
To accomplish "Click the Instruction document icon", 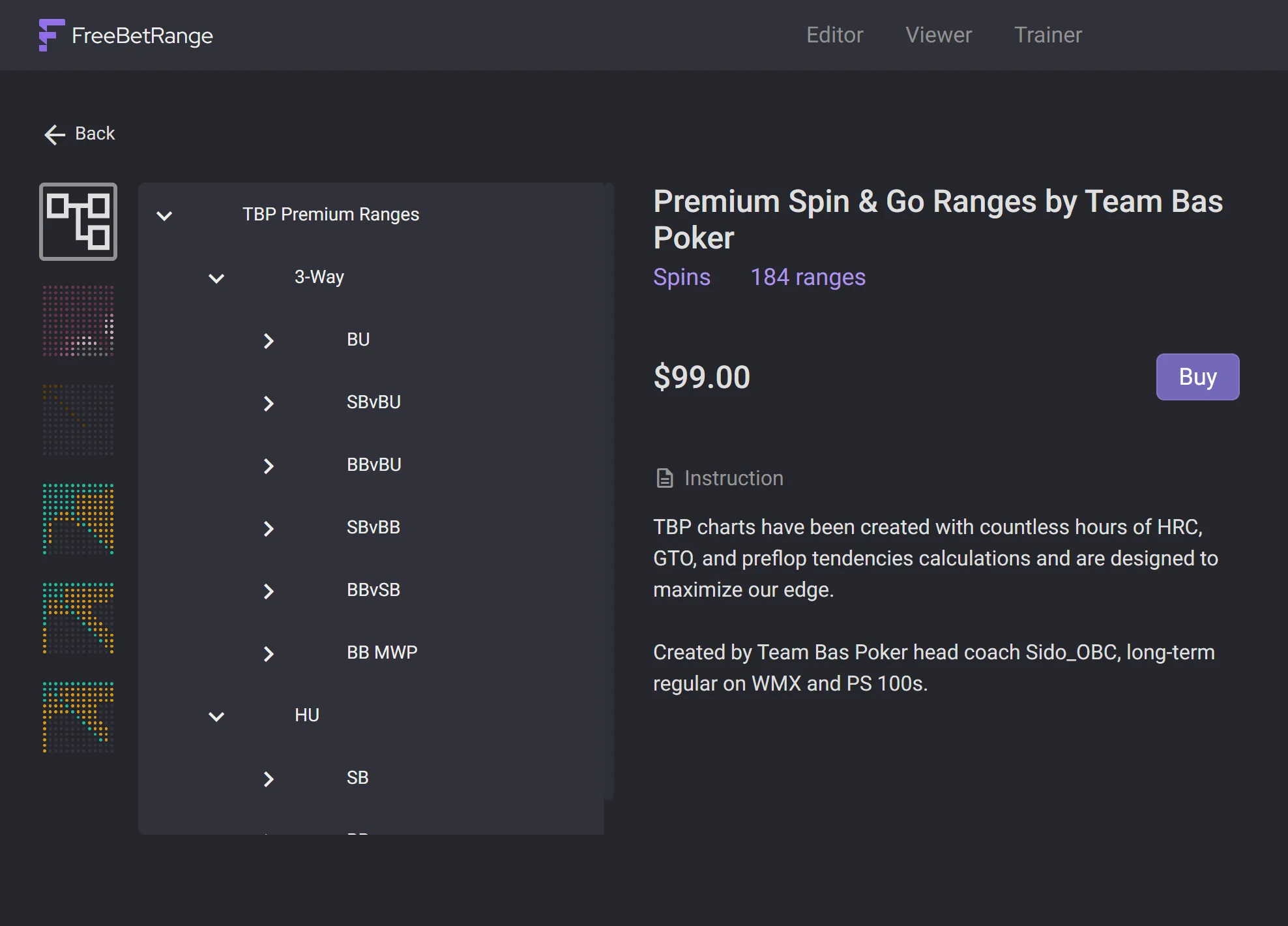I will point(664,478).
